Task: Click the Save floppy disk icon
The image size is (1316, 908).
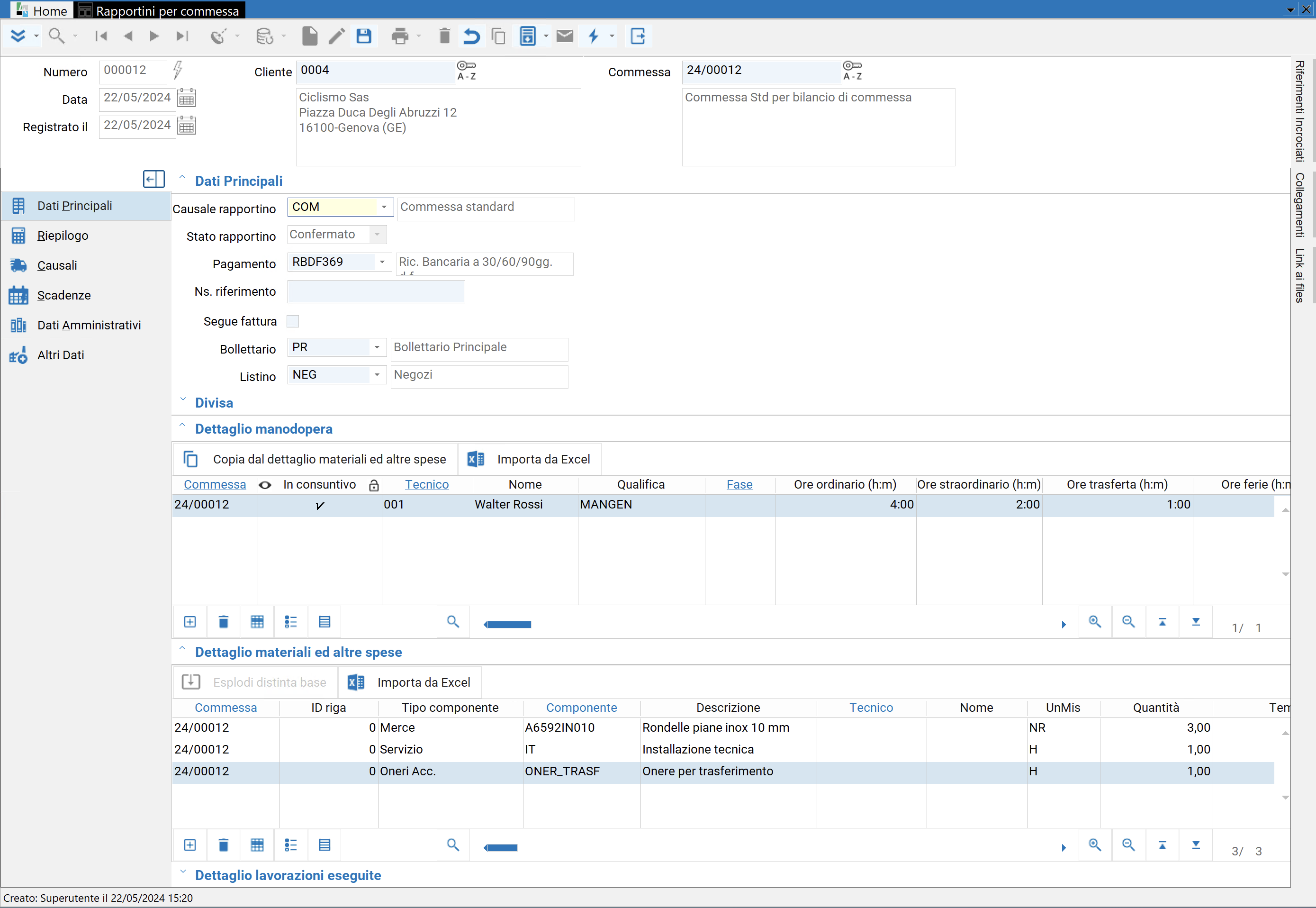Action: 363,36
